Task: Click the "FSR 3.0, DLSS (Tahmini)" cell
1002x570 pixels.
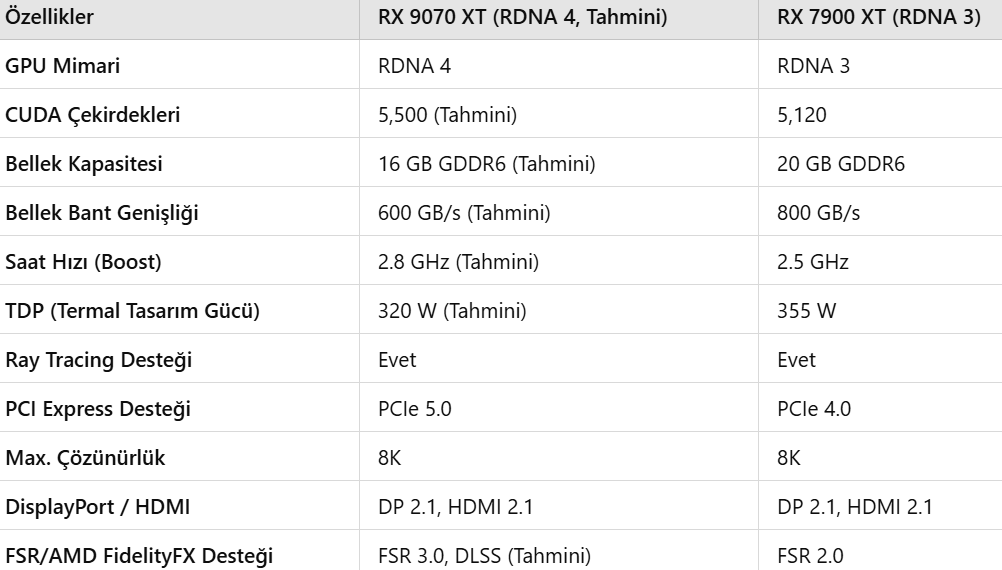Action: [x=484, y=556]
